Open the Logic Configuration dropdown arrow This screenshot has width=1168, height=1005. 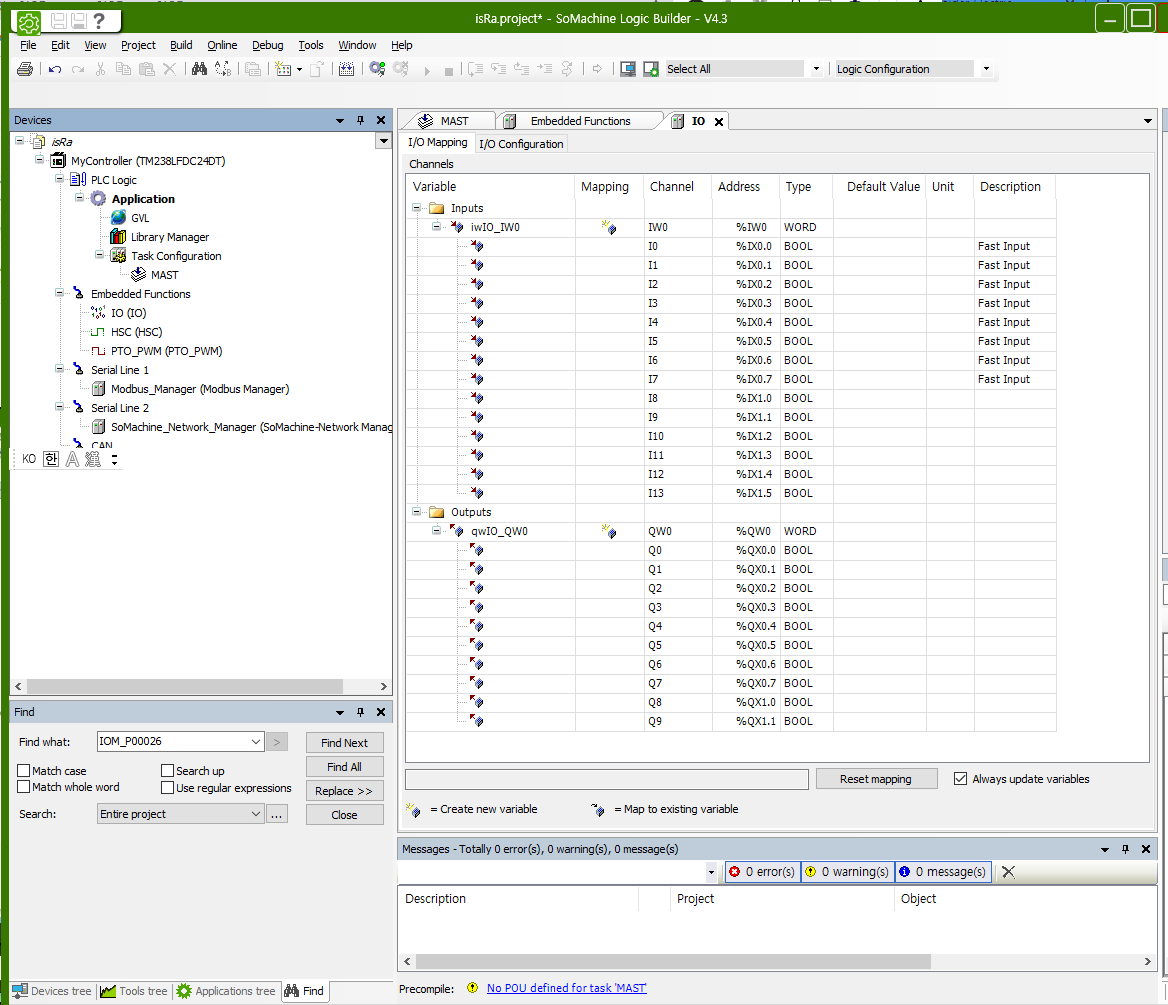tap(986, 69)
